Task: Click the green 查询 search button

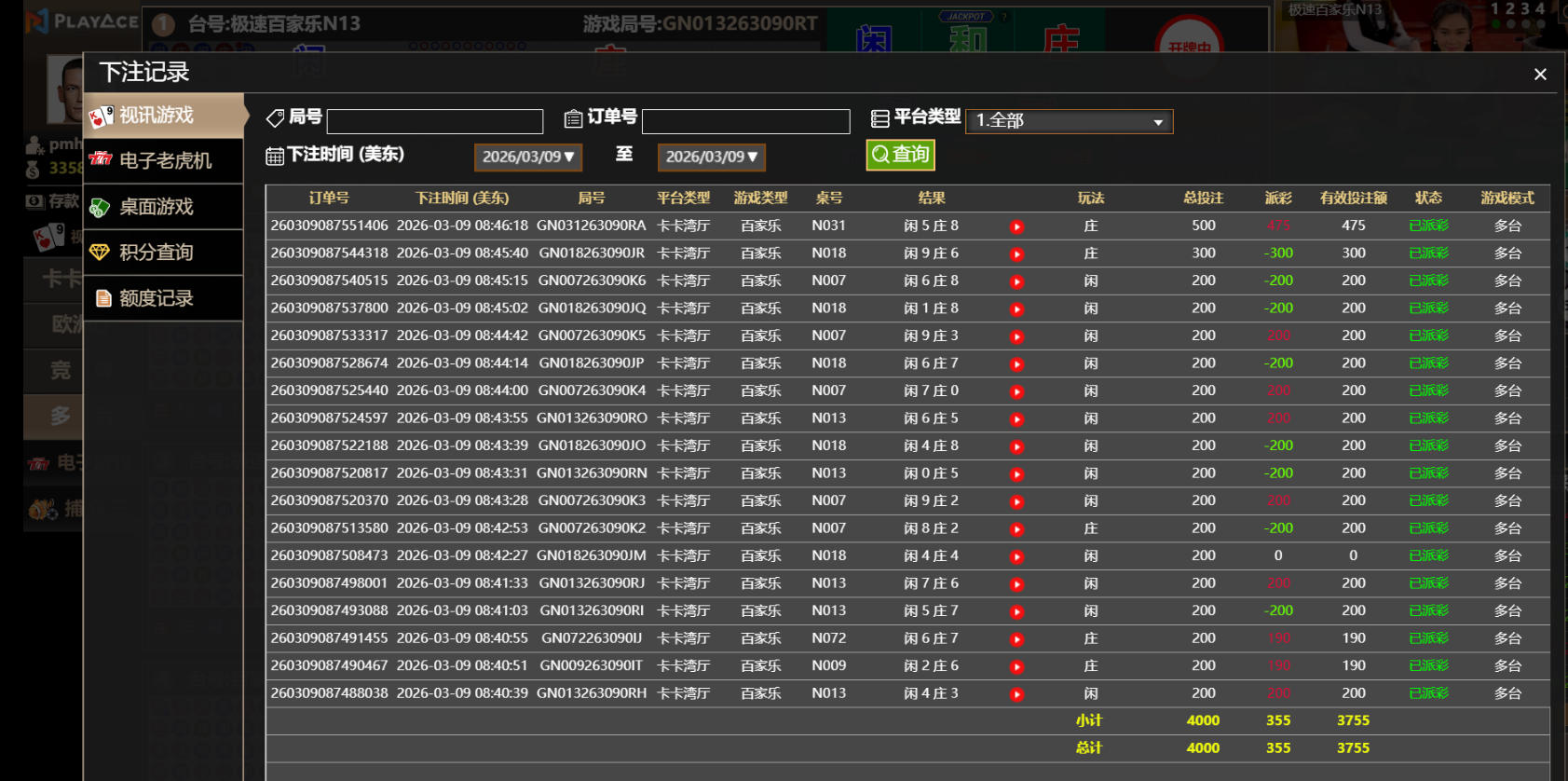Action: (900, 155)
